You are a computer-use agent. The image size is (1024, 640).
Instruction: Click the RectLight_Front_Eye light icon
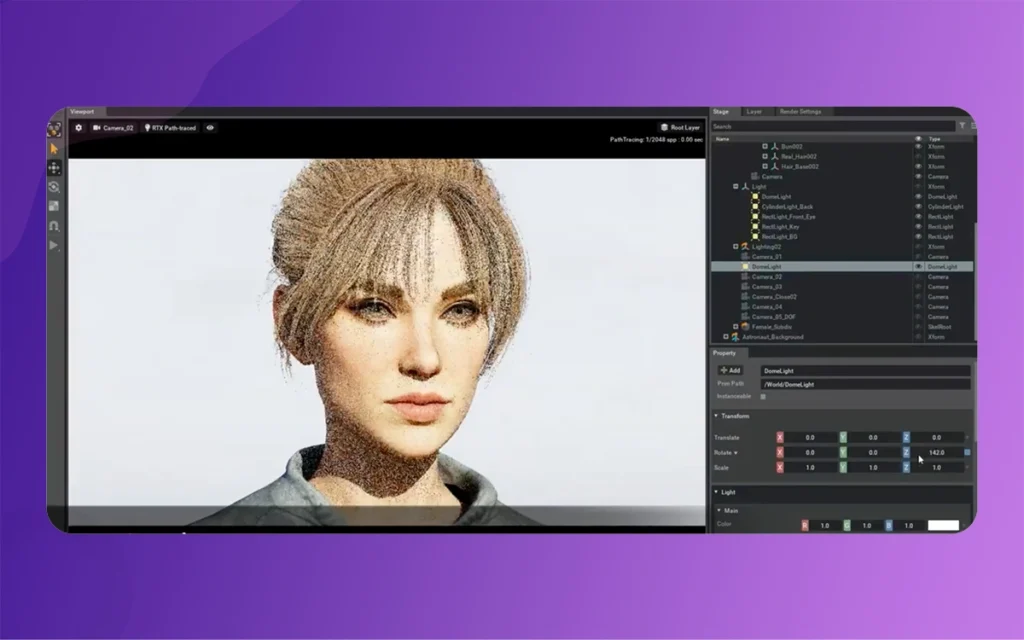755,217
